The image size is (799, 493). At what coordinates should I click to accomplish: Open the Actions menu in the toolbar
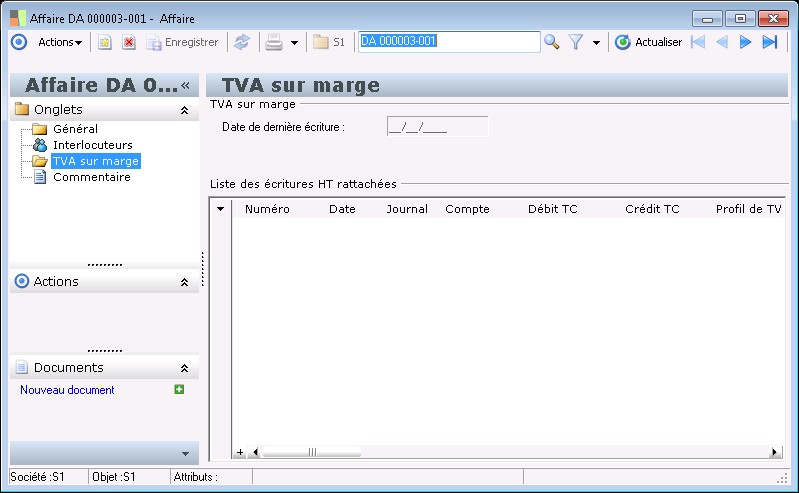[x=60, y=42]
